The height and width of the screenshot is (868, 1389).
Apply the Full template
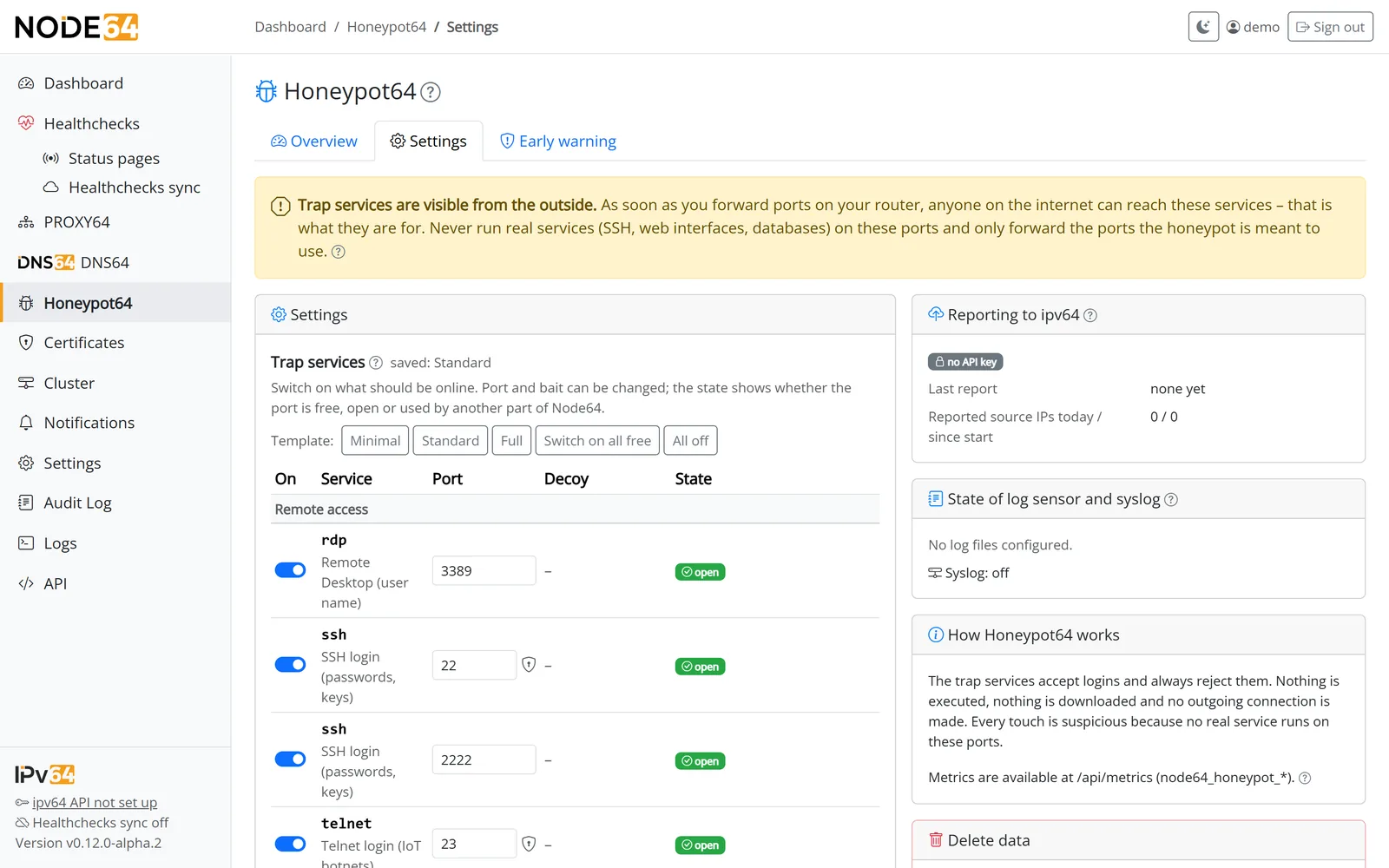511,441
